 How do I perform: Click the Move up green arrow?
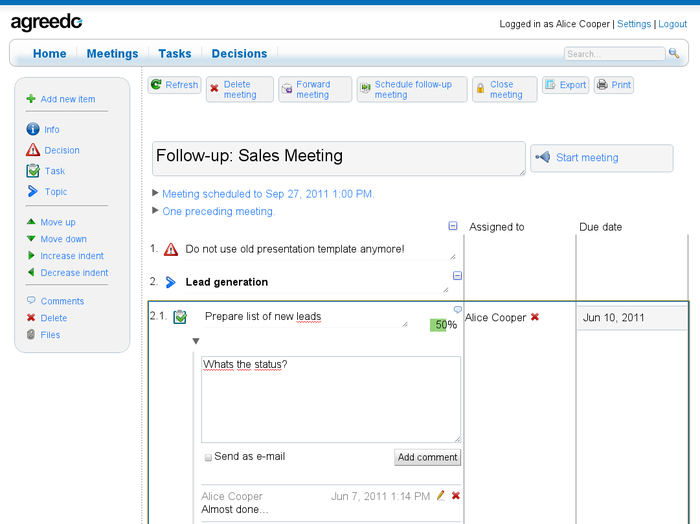32,222
